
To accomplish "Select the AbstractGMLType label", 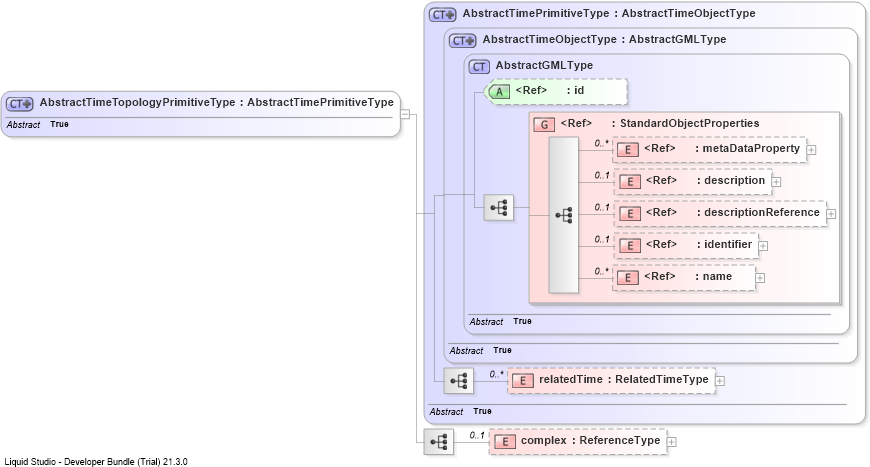I will [x=544, y=65].
